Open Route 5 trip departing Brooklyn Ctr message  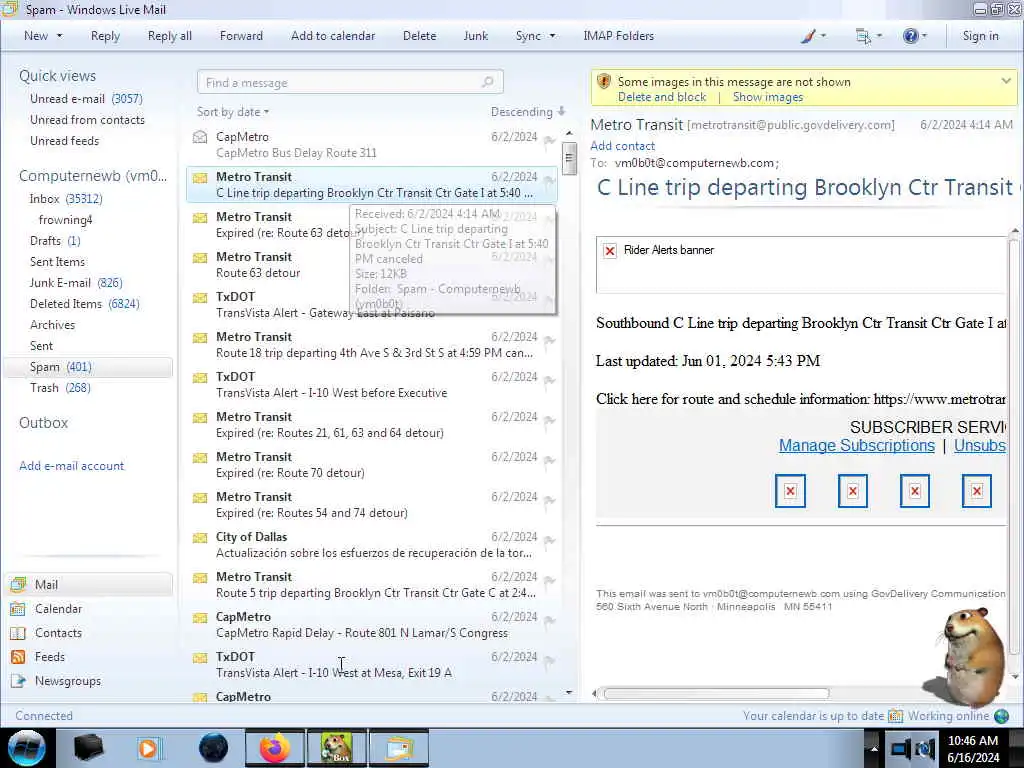point(372,584)
